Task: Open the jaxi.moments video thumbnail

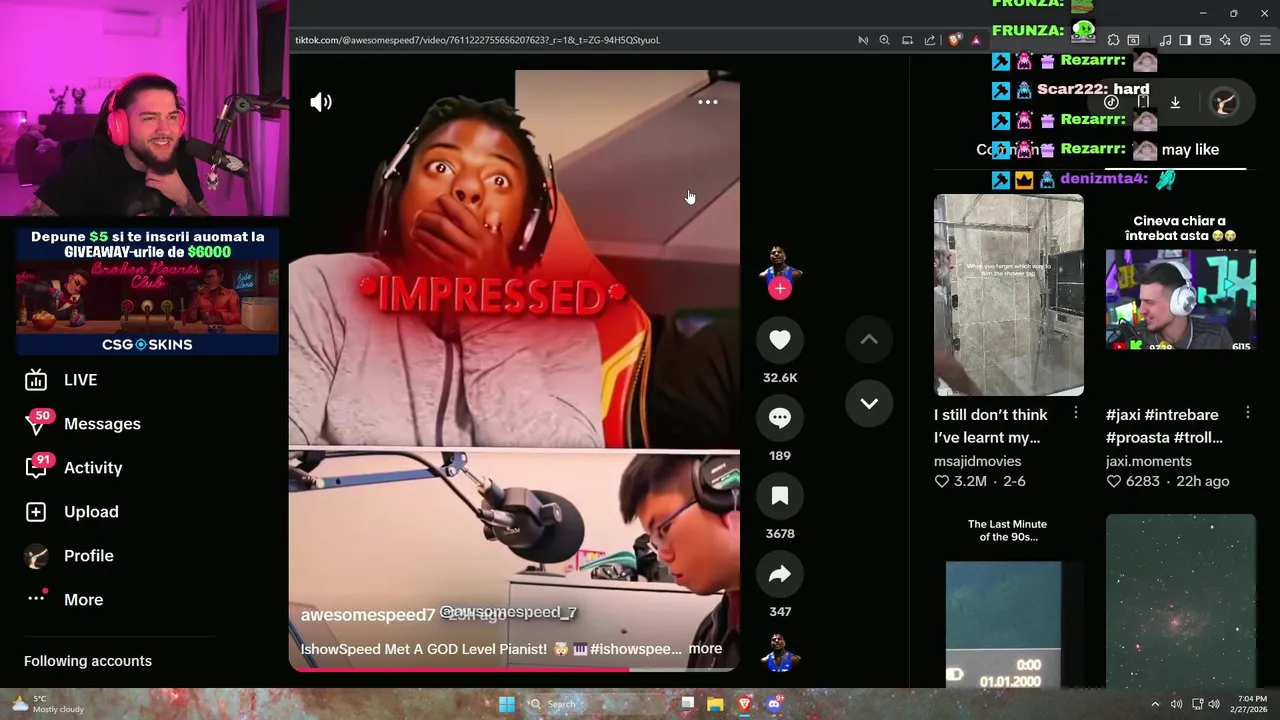Action: 1180,295
